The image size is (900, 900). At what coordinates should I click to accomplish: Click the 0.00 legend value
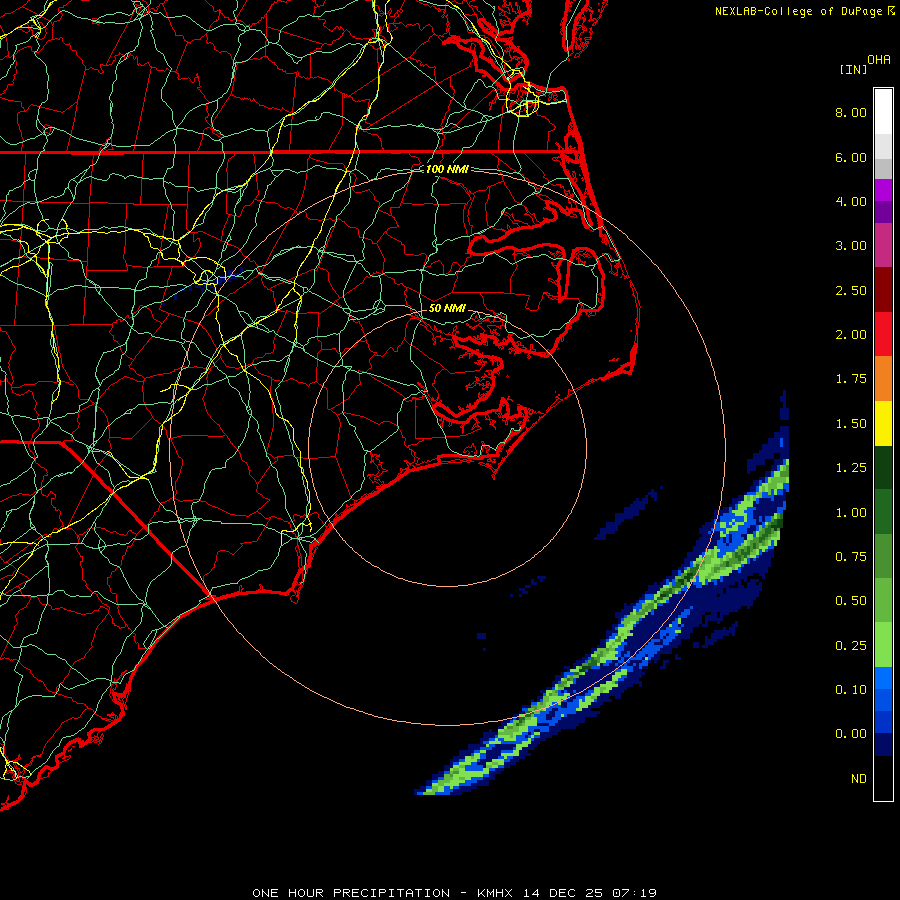[851, 734]
